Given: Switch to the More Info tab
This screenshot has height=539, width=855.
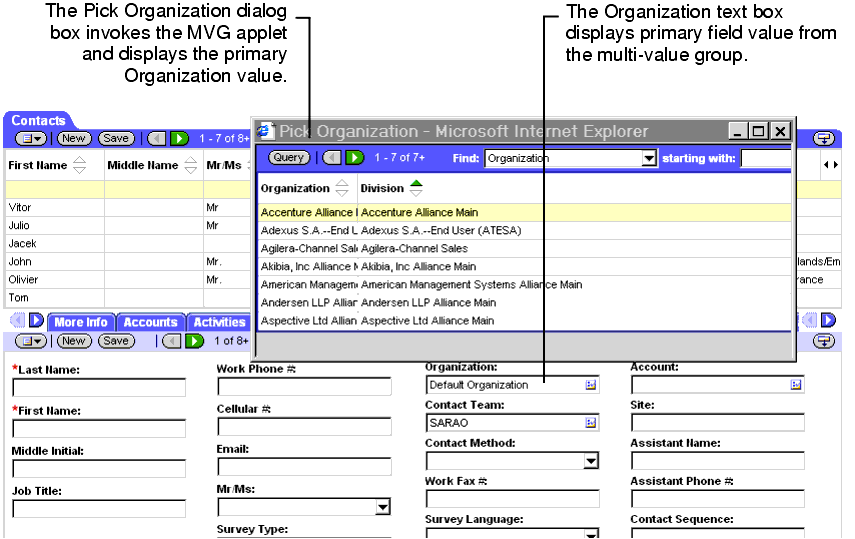Looking at the screenshot, I should coord(81,322).
